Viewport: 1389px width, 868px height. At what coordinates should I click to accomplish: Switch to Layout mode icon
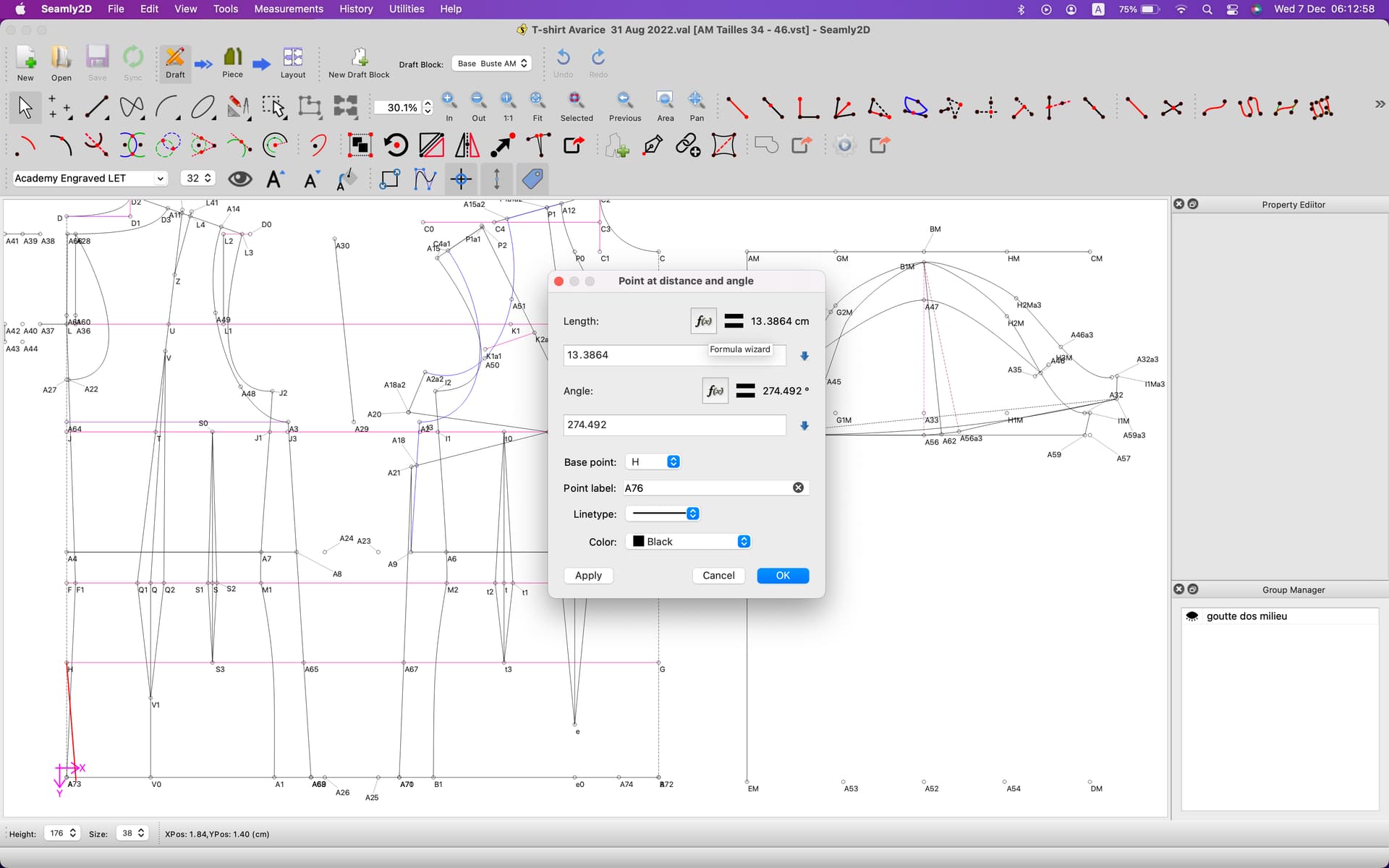click(292, 58)
